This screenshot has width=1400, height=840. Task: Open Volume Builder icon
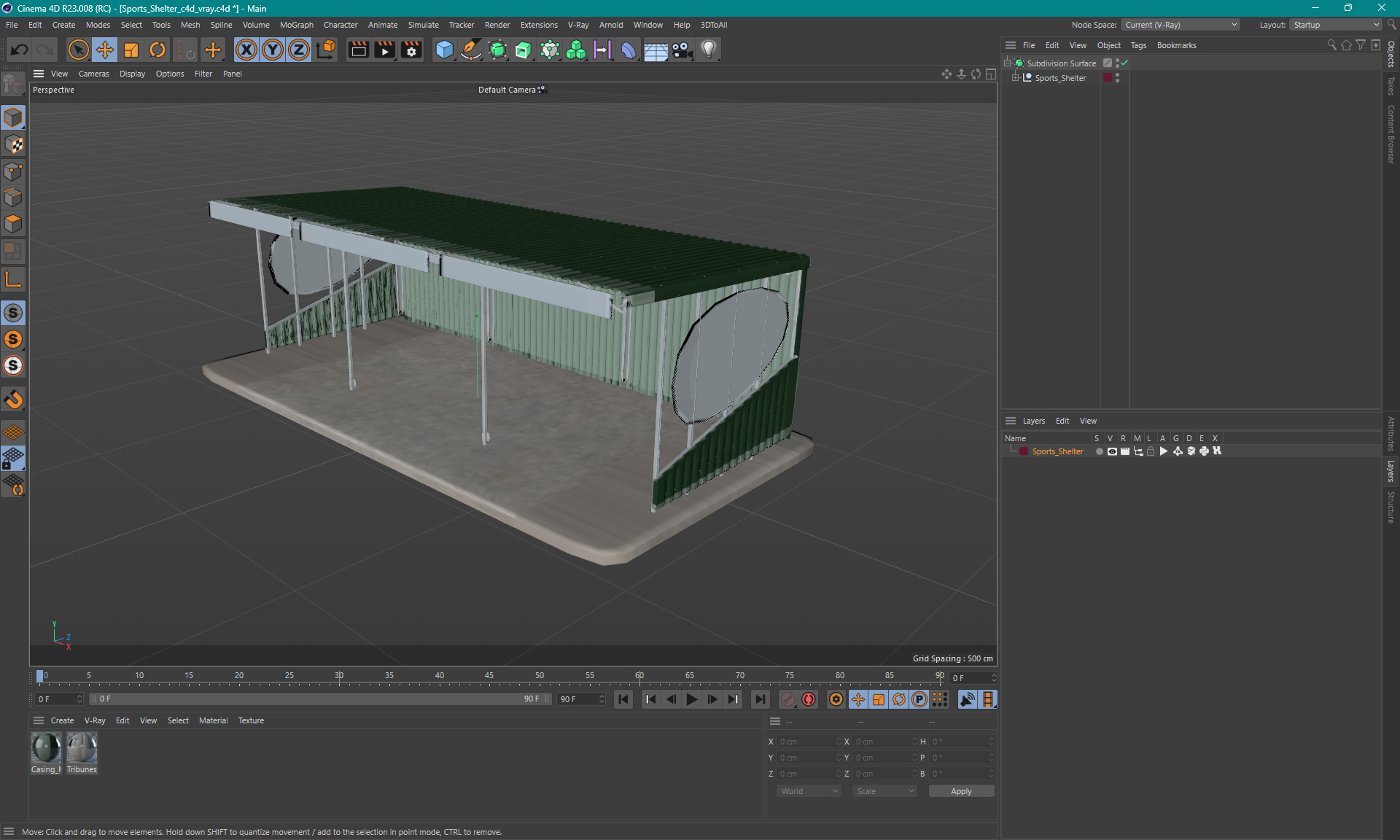point(576,50)
